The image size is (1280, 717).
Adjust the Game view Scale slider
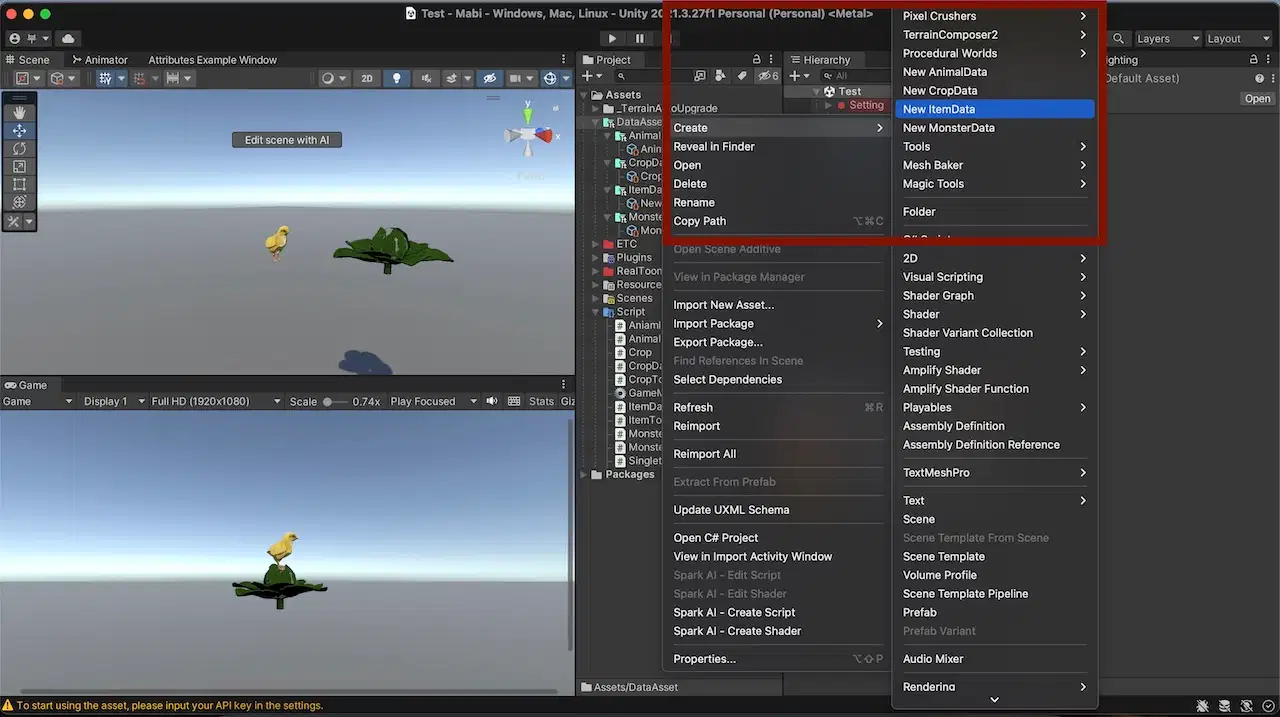[x=335, y=401]
